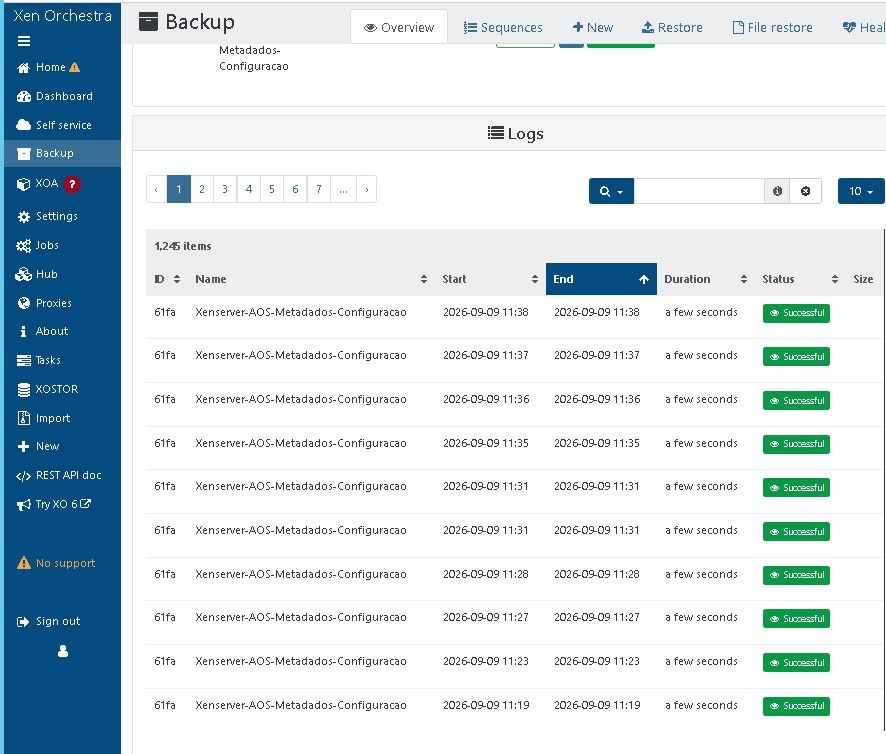
Task: Sort logs by Name column
Action: pyautogui.click(x=311, y=279)
